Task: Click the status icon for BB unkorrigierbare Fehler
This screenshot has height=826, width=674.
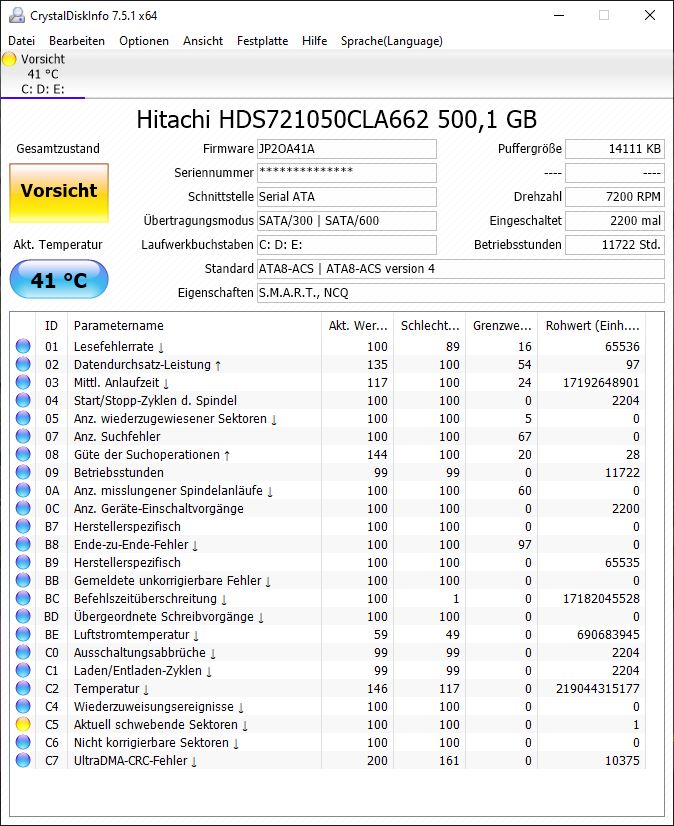Action: [23, 581]
